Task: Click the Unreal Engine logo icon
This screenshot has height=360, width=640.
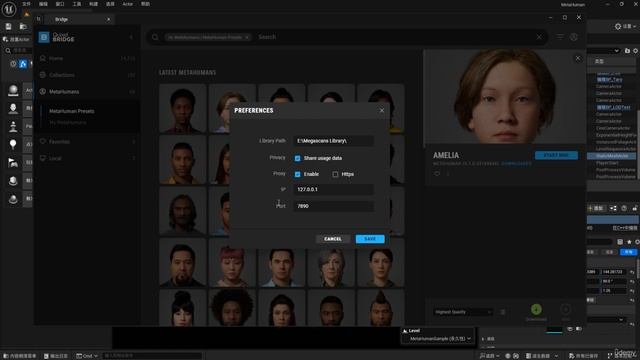Action: point(9,9)
